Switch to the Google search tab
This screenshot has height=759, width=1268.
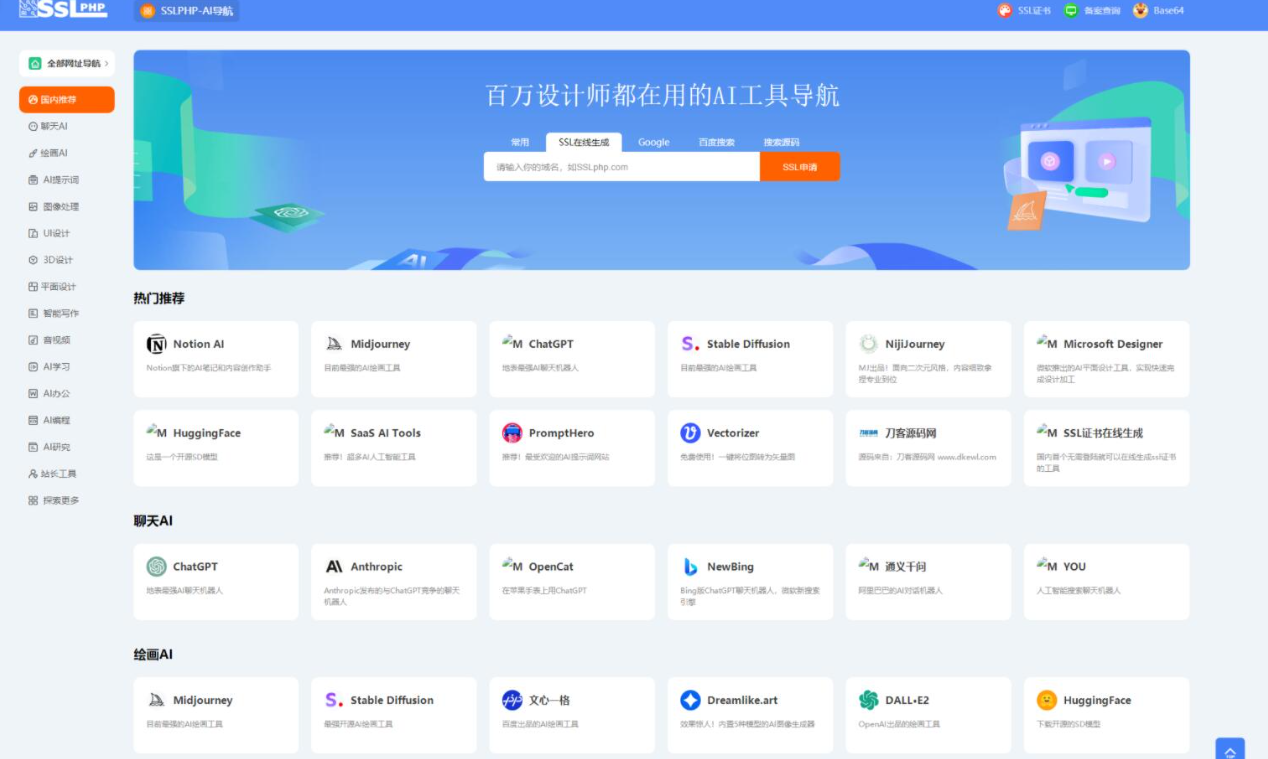click(653, 142)
